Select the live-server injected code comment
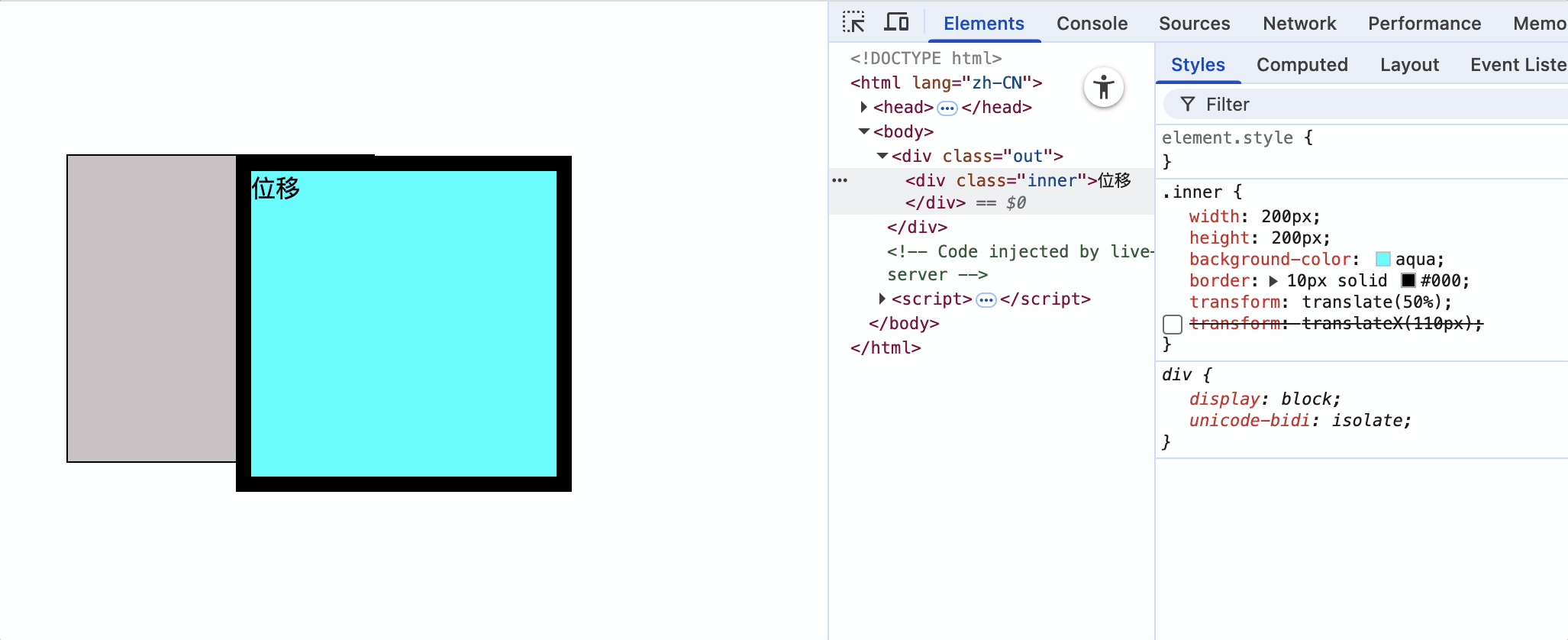Screen dimensions: 1568x640 click(1021, 263)
